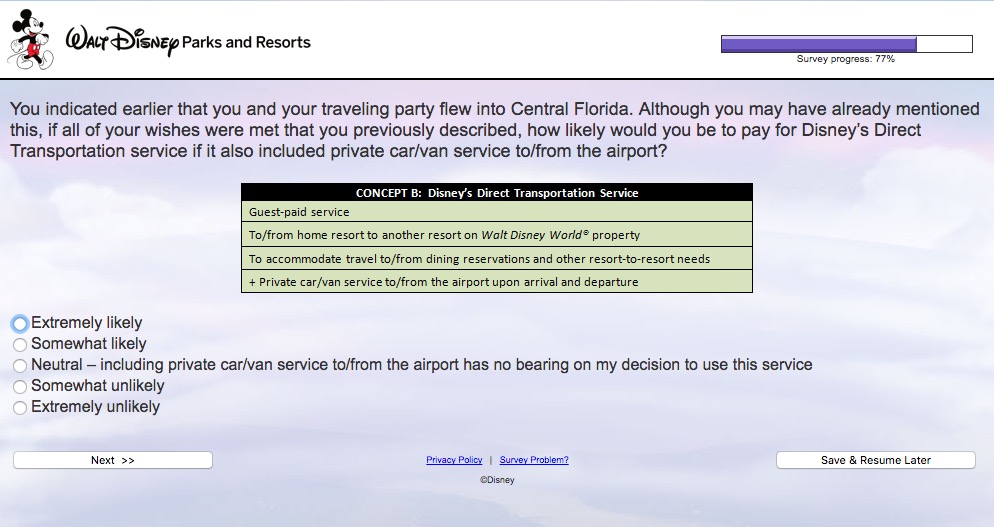The width and height of the screenshot is (994, 527).
Task: Click the CONCEPT B table header
Action: tap(497, 193)
